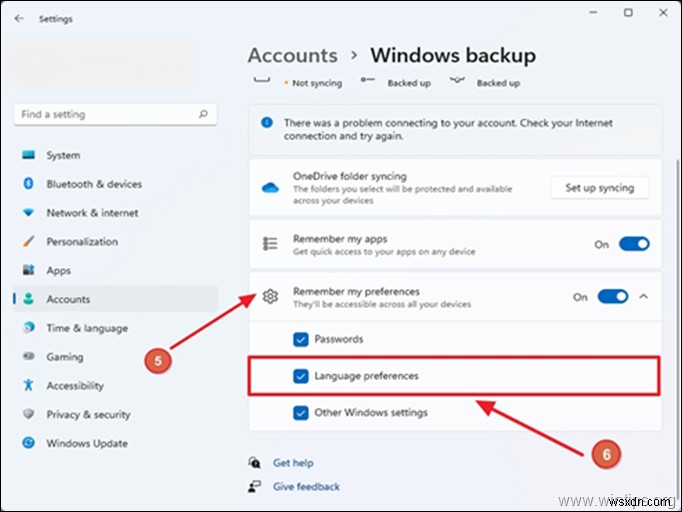Click the back arrow icon in Settings
Screen dimensions: 682x512
point(19,18)
